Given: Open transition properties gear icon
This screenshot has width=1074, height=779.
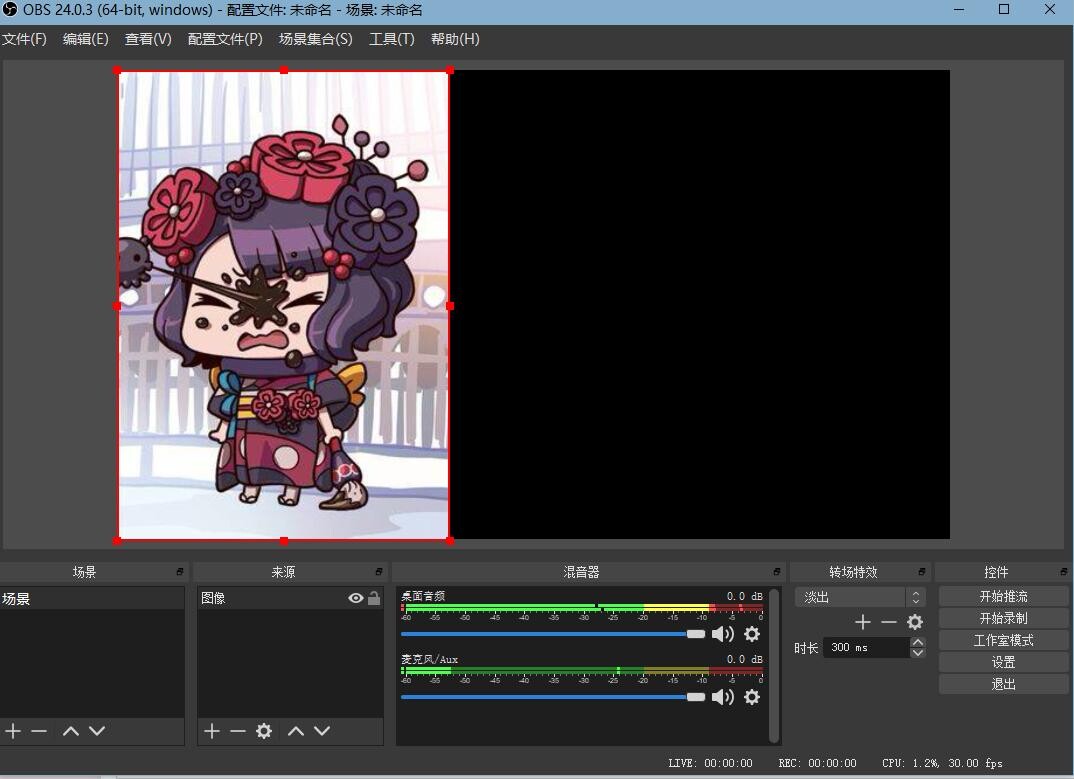Looking at the screenshot, I should 914,622.
